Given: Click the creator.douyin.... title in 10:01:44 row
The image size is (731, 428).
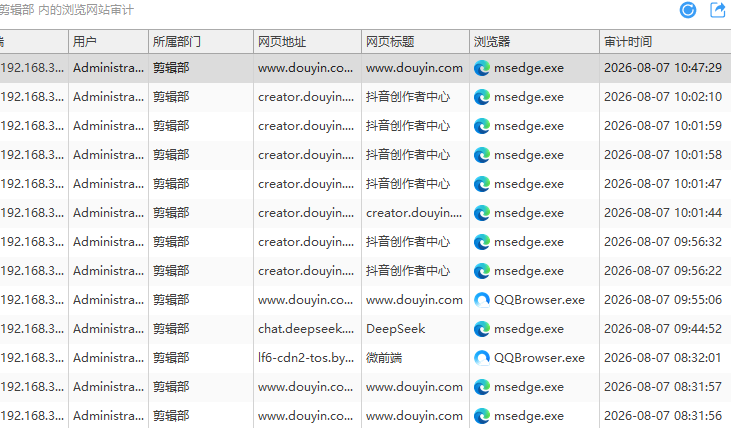Looking at the screenshot, I should 414,213.
